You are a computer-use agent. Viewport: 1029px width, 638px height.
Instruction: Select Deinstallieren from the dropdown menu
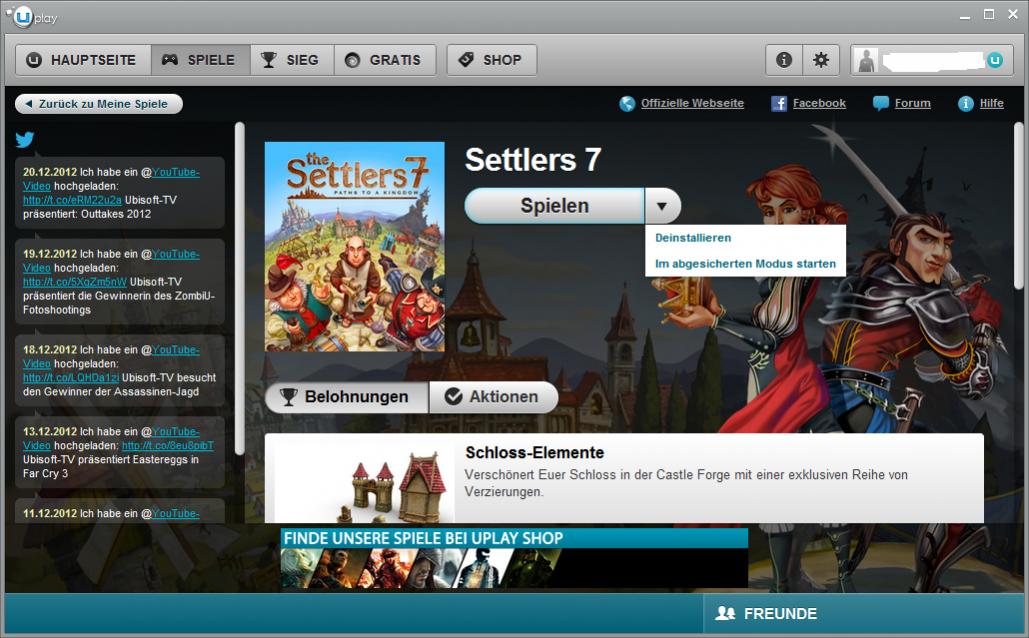click(x=693, y=238)
